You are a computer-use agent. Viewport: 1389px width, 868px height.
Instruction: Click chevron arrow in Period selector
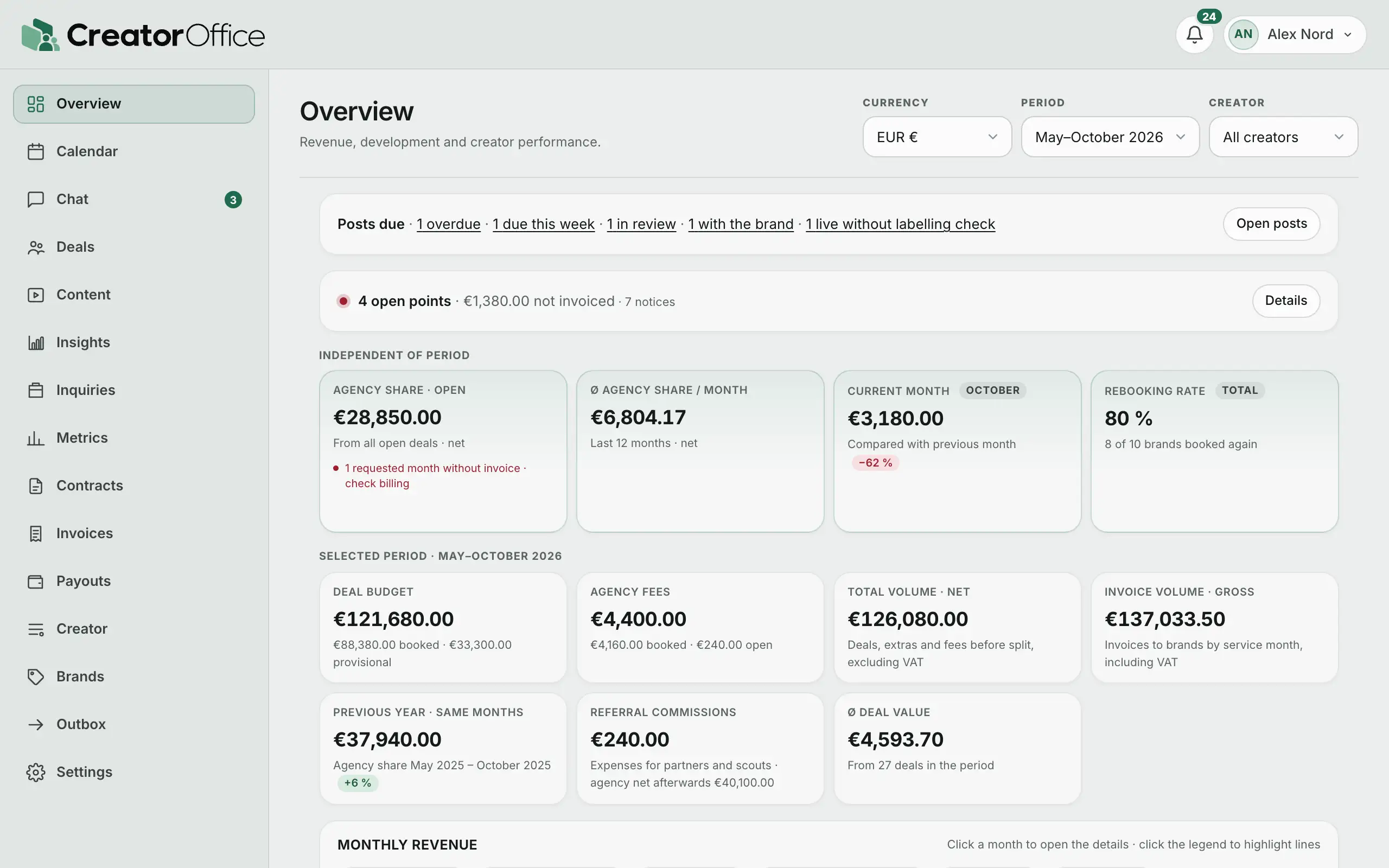1181,137
